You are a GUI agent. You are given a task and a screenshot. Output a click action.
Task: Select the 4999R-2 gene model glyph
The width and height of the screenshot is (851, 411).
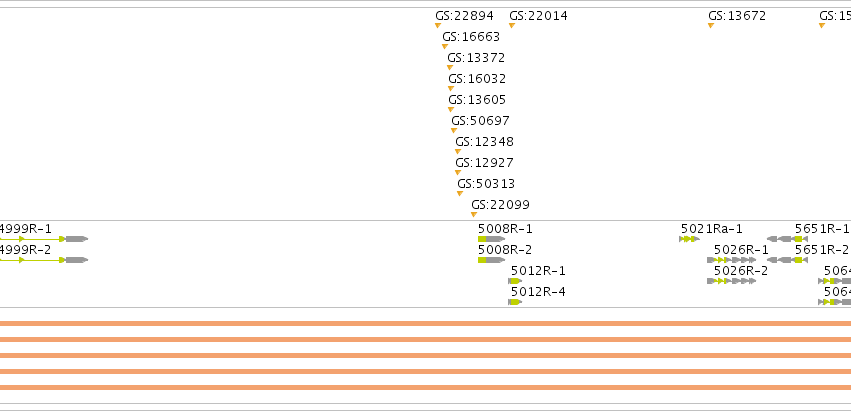[43, 260]
